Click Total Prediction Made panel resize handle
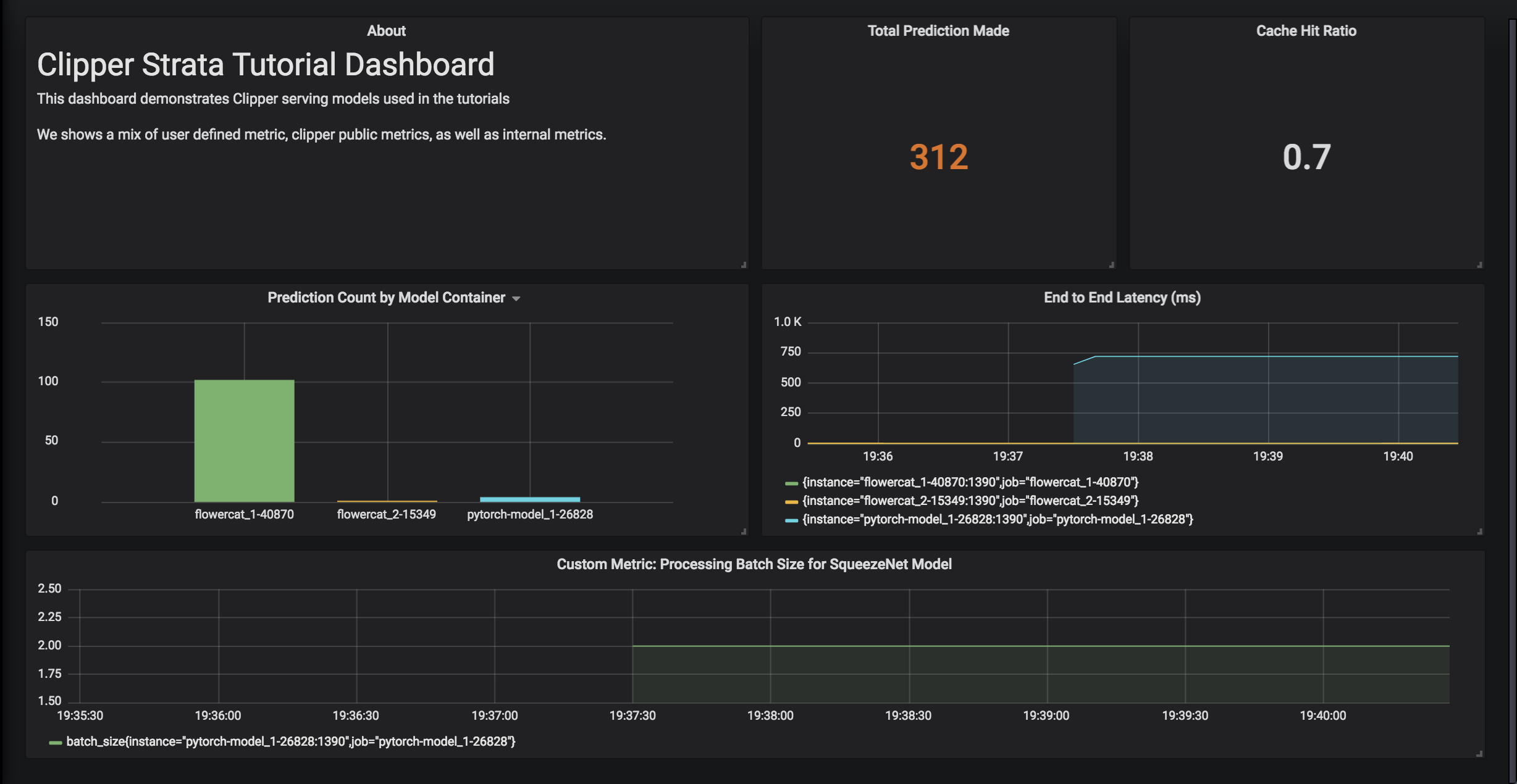Viewport: 1517px width, 784px height. point(1111,265)
